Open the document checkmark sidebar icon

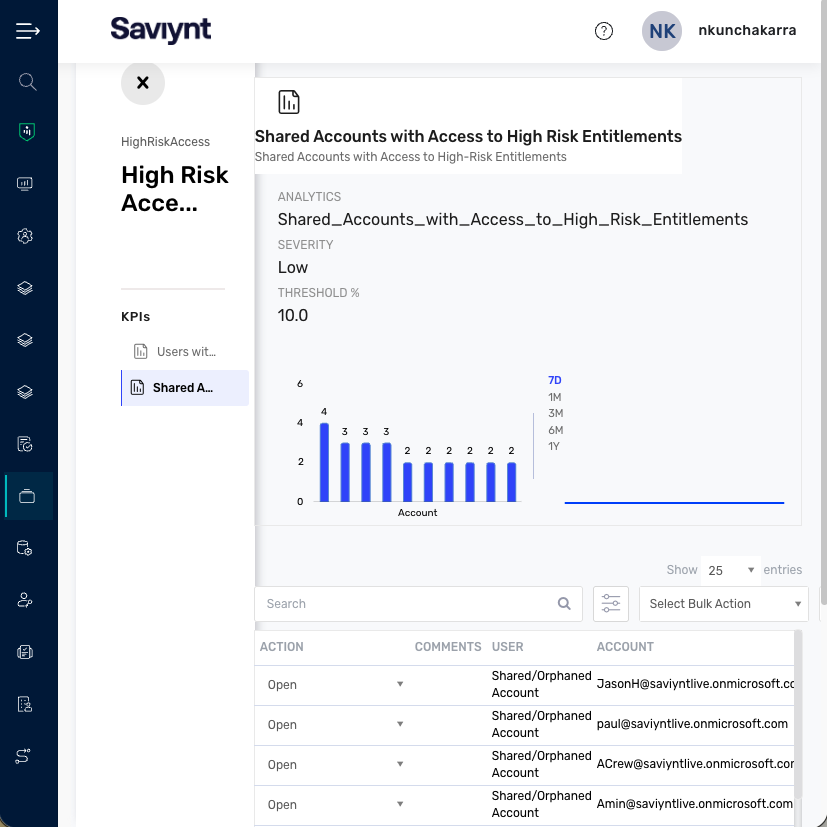coord(25,444)
